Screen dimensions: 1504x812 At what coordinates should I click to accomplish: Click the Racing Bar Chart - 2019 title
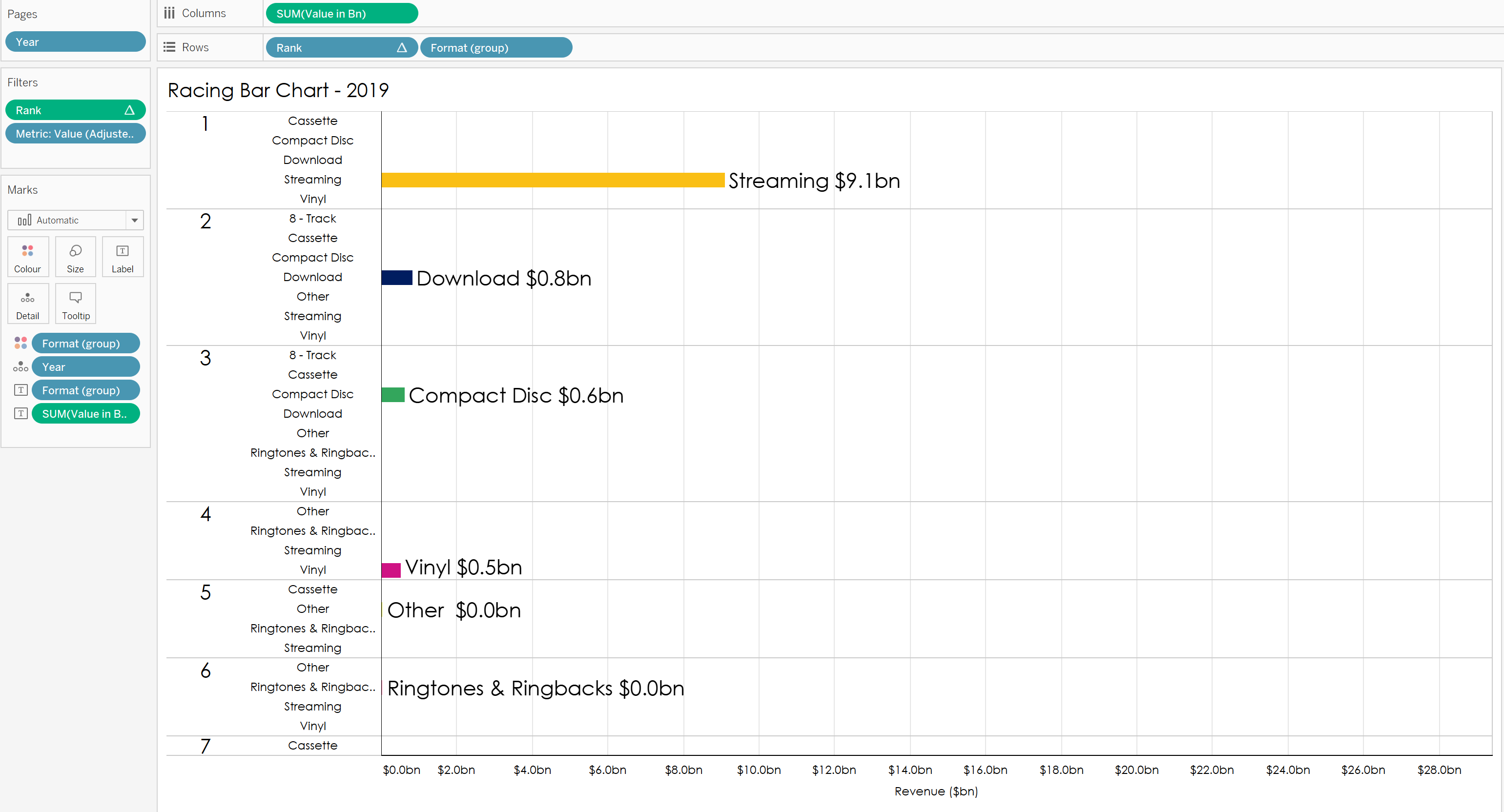tap(278, 90)
